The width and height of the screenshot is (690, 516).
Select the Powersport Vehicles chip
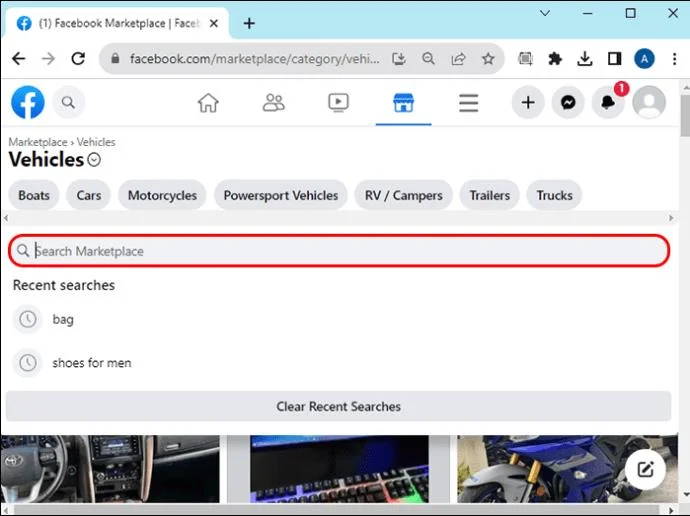[x=281, y=195]
